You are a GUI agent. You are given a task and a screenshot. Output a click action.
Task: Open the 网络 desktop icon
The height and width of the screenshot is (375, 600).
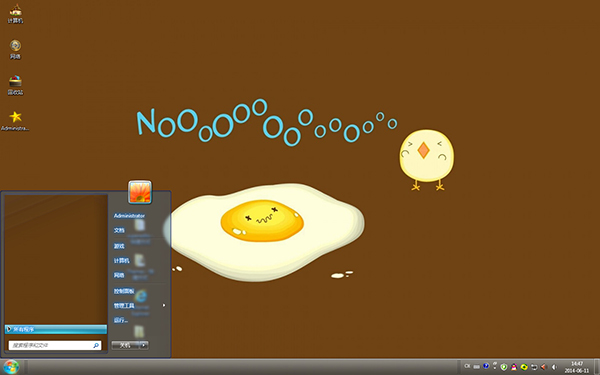click(15, 49)
